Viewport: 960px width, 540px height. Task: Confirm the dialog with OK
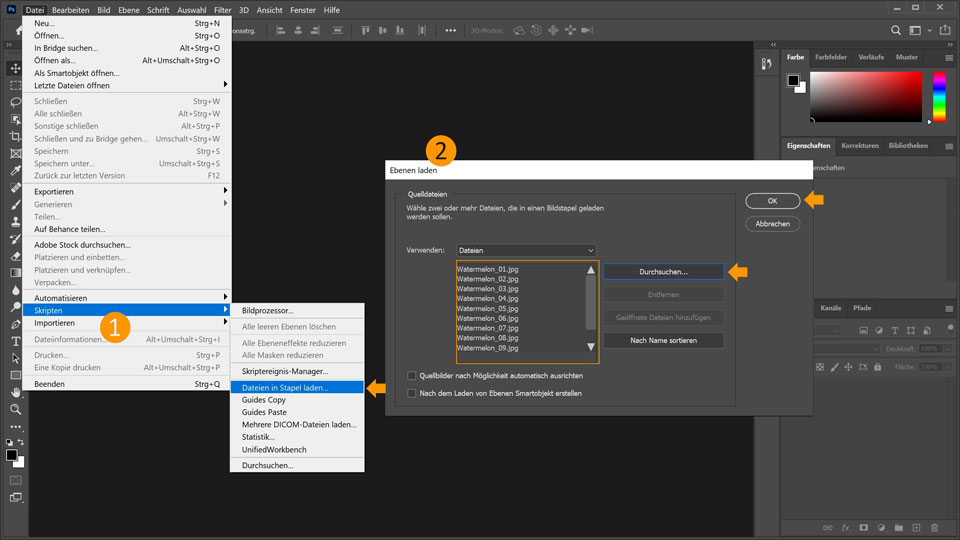coord(772,201)
